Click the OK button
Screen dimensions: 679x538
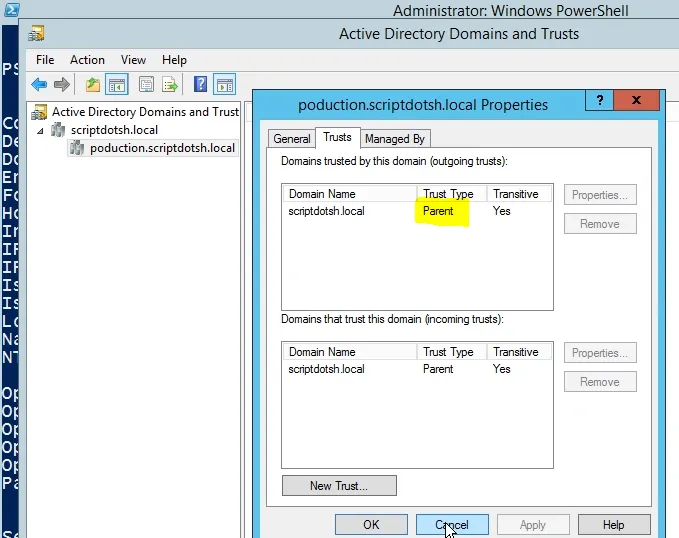(x=371, y=525)
